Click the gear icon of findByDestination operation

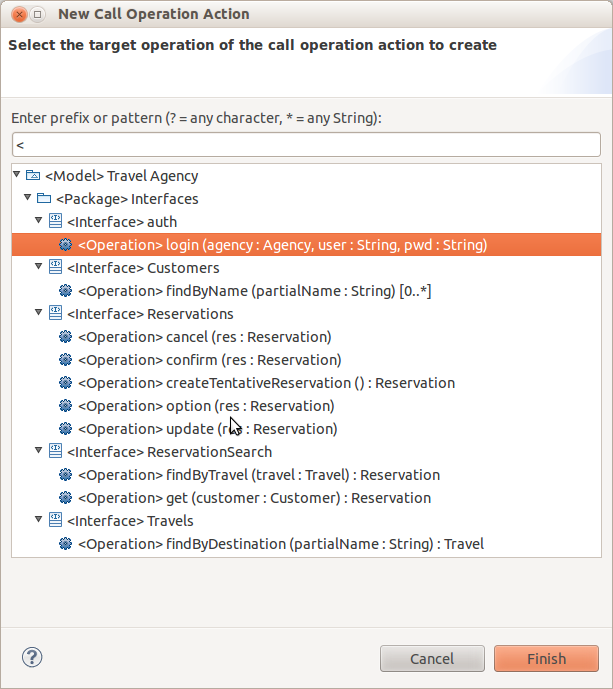65,544
